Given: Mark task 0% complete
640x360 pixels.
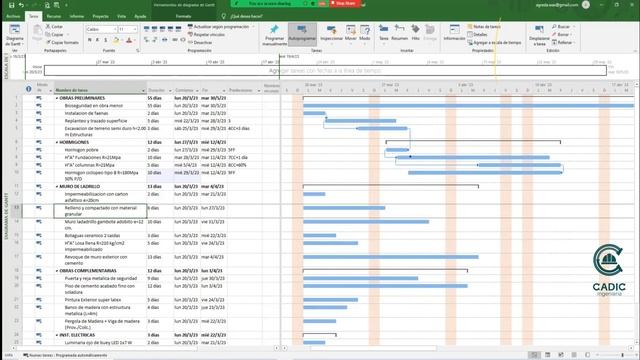Looking at the screenshot, I should pyautogui.click(x=147, y=29).
